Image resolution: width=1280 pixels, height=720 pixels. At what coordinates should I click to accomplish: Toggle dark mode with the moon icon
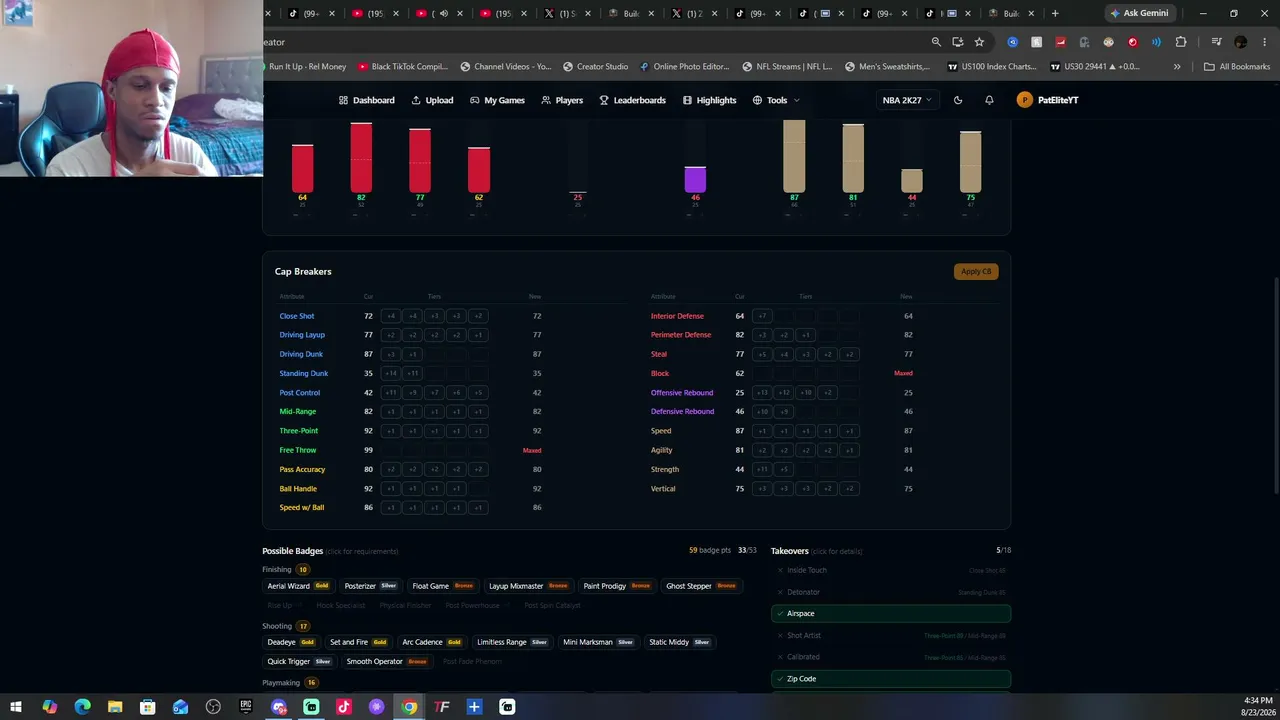[x=958, y=100]
